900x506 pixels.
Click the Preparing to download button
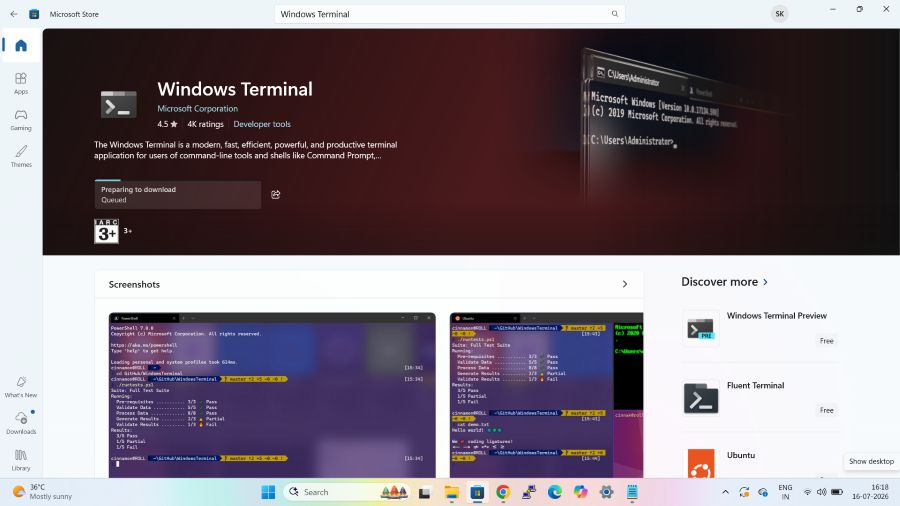click(177, 194)
